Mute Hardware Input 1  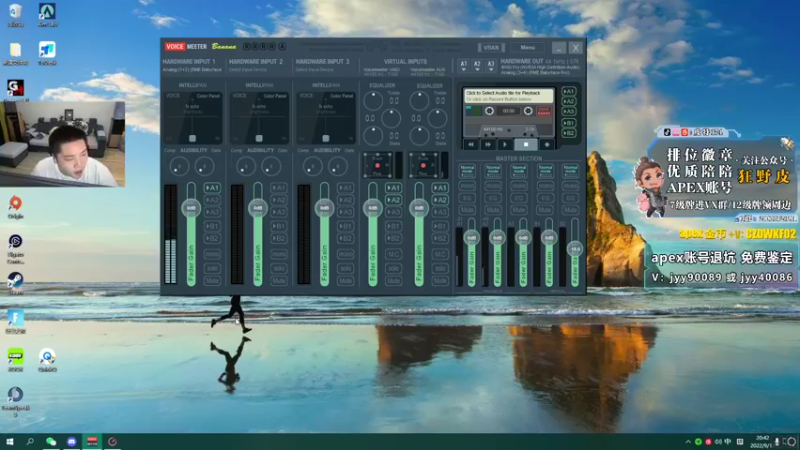pyautogui.click(x=212, y=281)
